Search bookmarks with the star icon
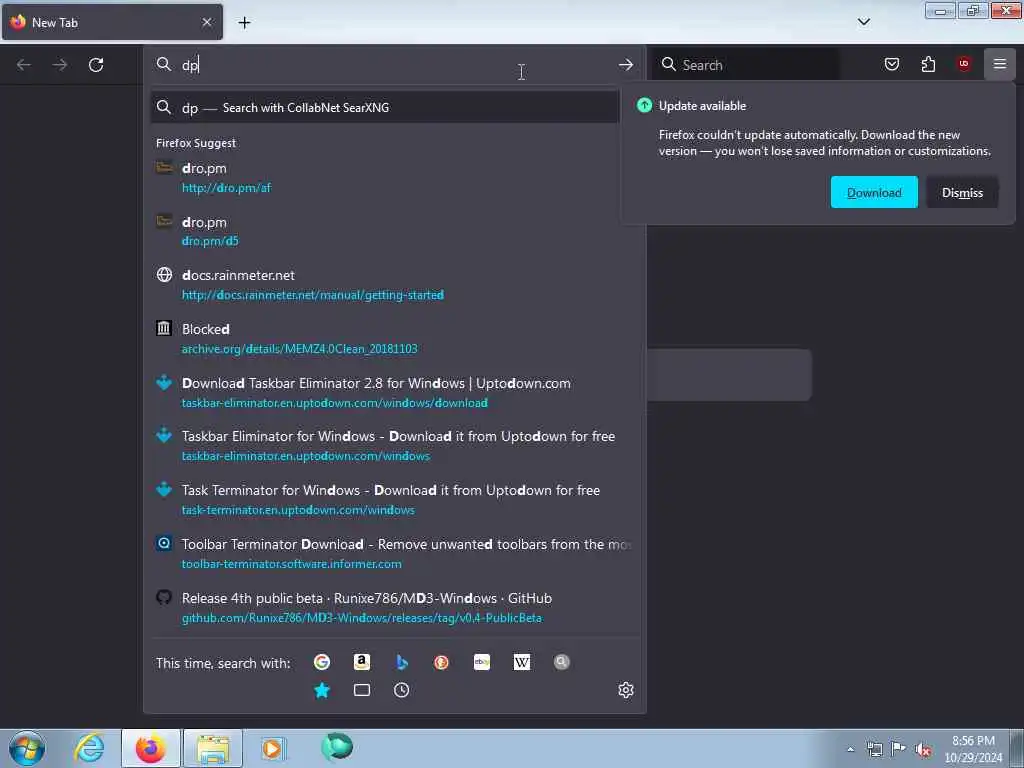Screen dimensions: 1024x768 (x=322, y=690)
